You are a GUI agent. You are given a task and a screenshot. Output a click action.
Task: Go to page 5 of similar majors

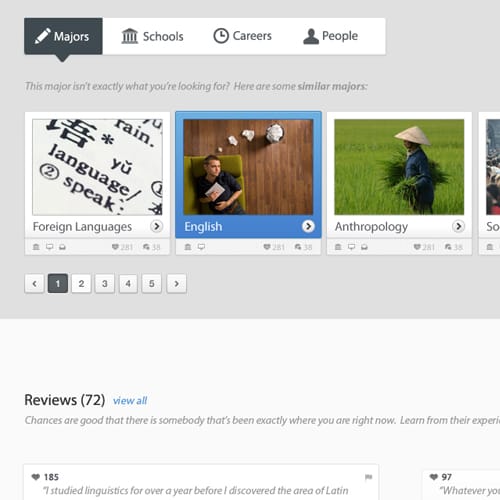pyautogui.click(x=152, y=284)
